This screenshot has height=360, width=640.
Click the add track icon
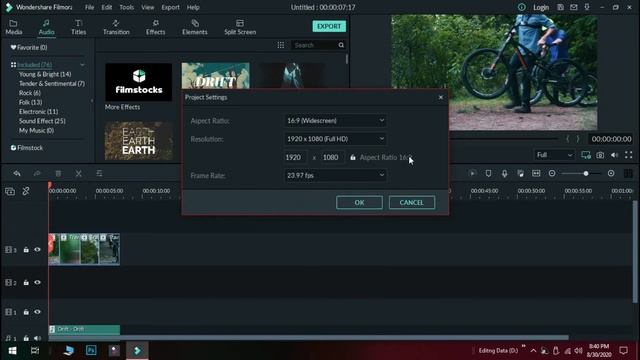click(x=10, y=191)
